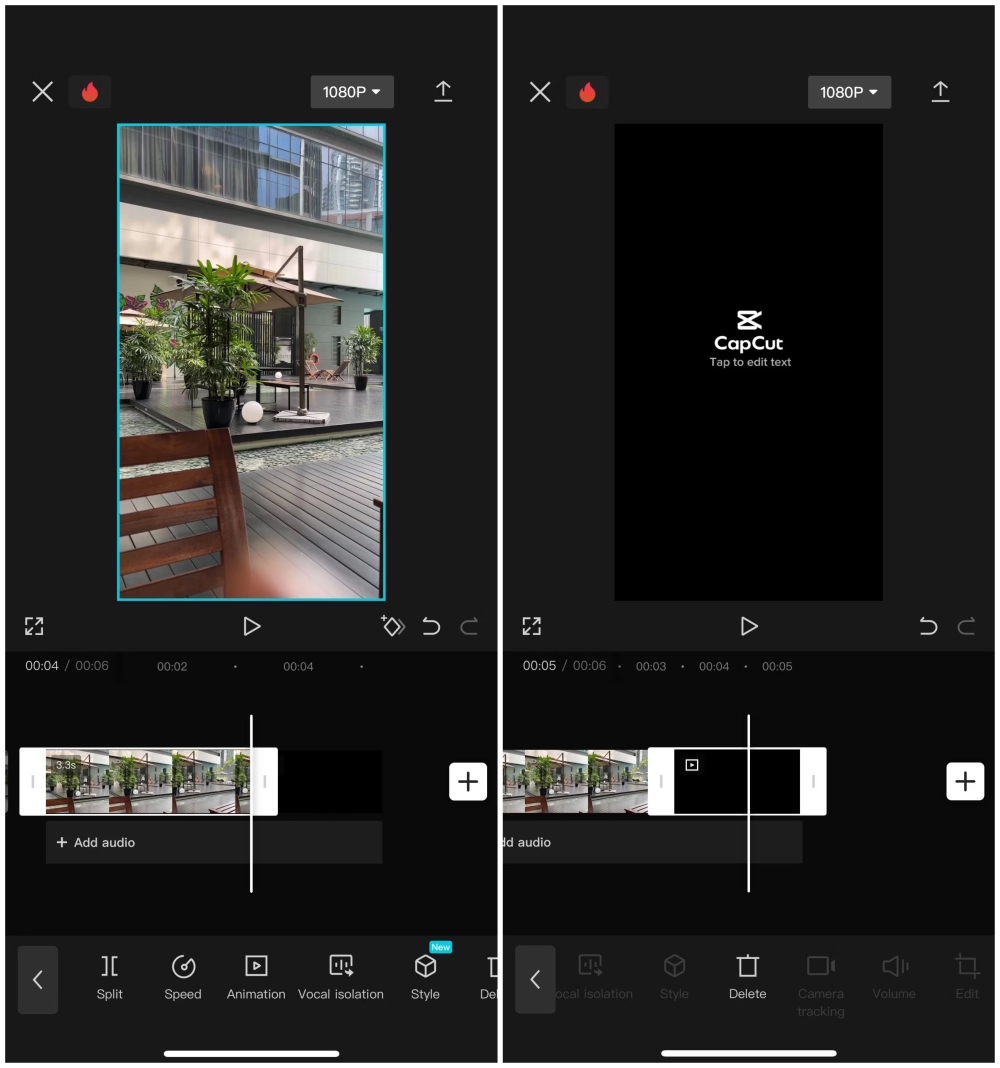Open the keyframe icon near the playhead
This screenshot has width=1000, height=1068.
pos(393,626)
